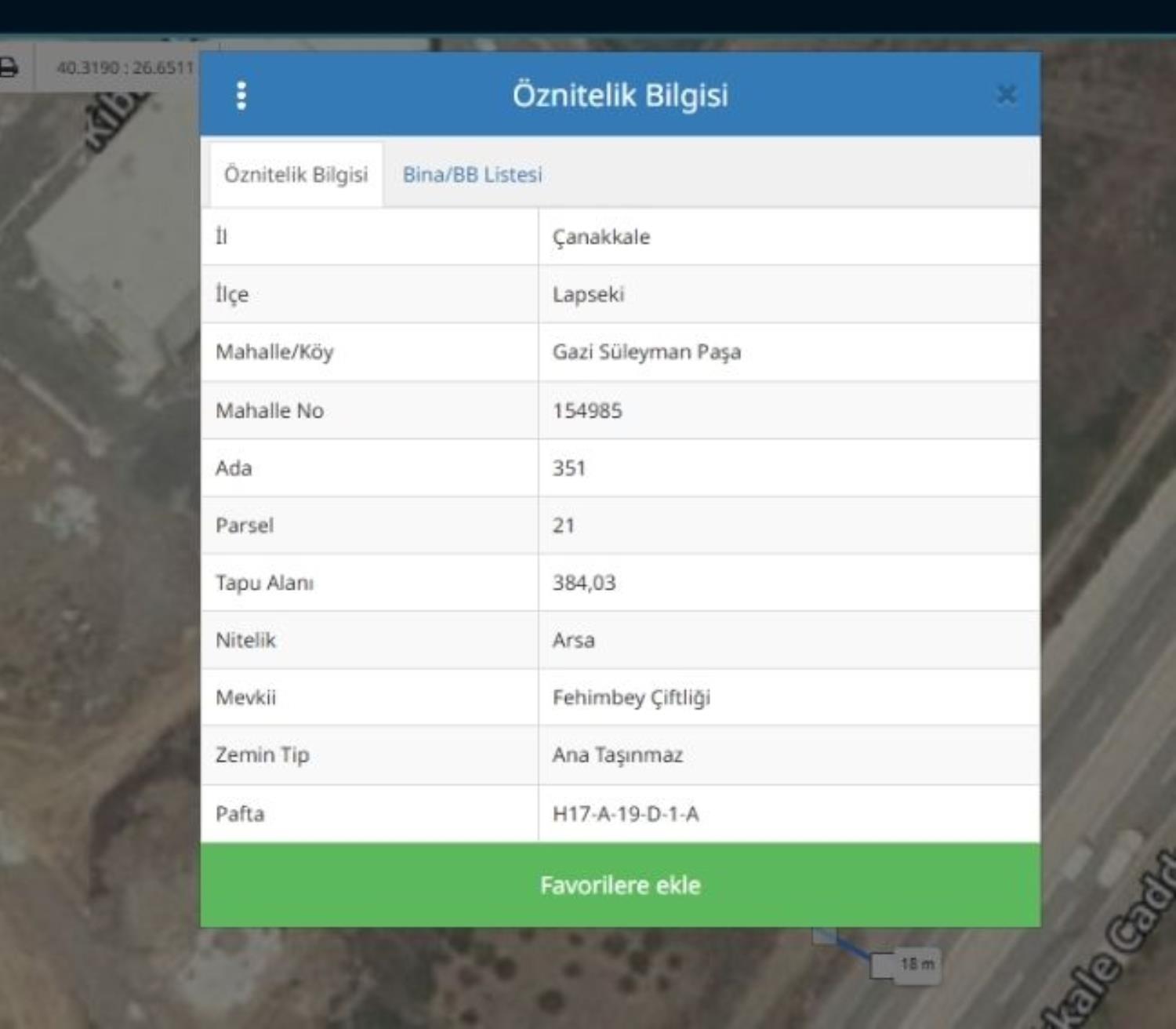Click the Ada value 351
Viewport: 1176px width, 1029px height.
(569, 468)
